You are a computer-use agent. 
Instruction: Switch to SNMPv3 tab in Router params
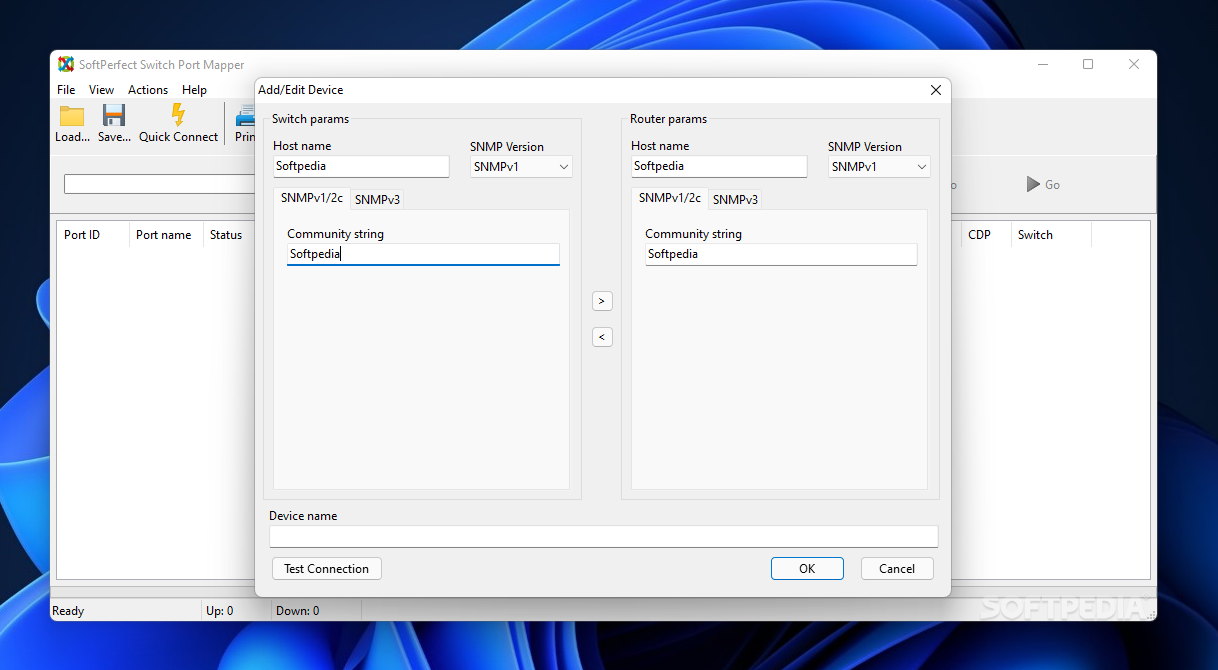(735, 199)
